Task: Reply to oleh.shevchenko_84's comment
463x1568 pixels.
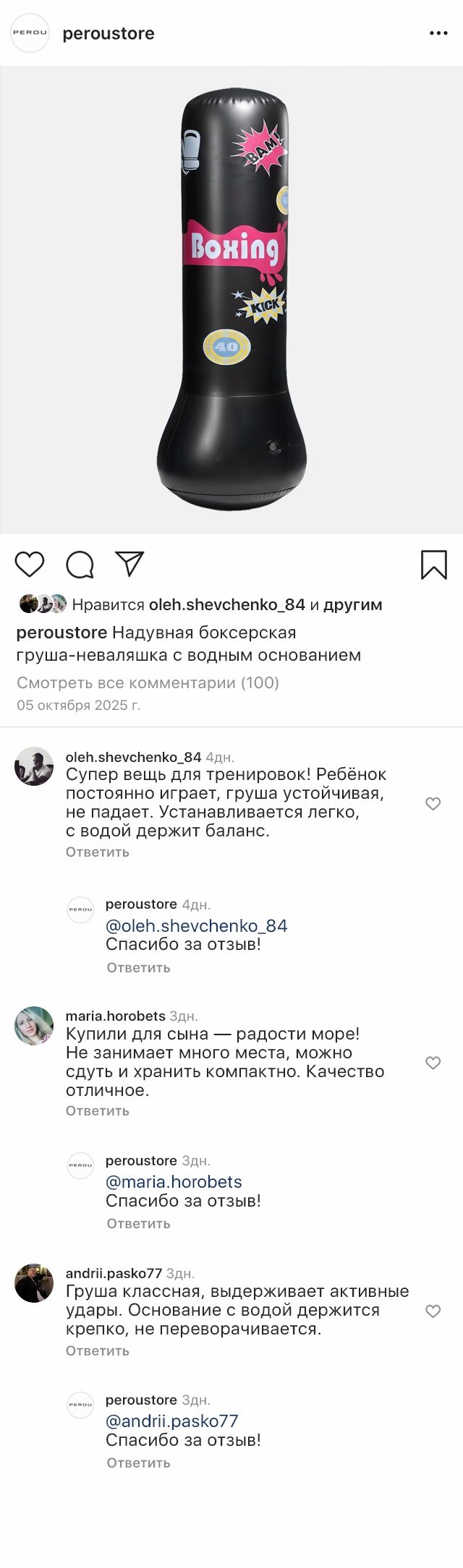Action: click(98, 852)
